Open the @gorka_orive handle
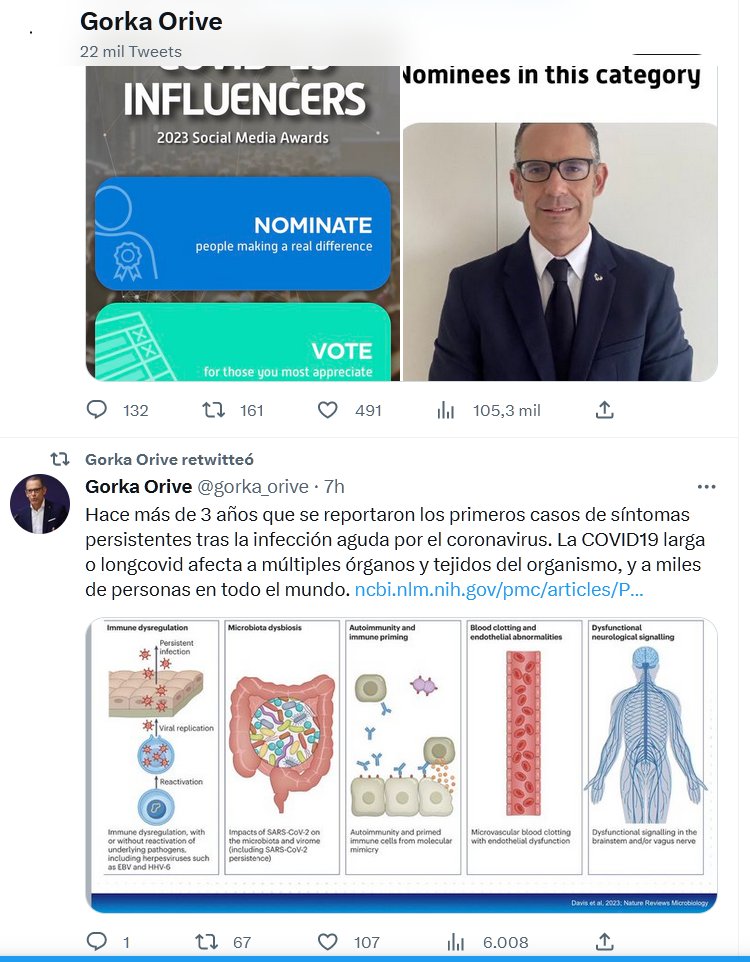The image size is (750, 962). pos(252,487)
